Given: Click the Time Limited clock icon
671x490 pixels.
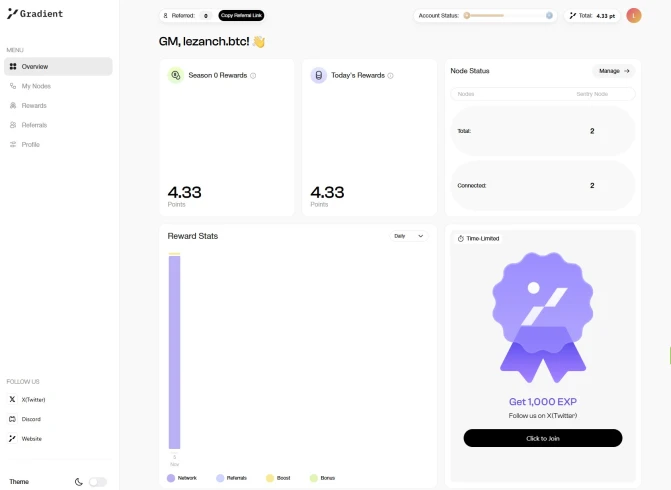Looking at the screenshot, I should tap(460, 239).
